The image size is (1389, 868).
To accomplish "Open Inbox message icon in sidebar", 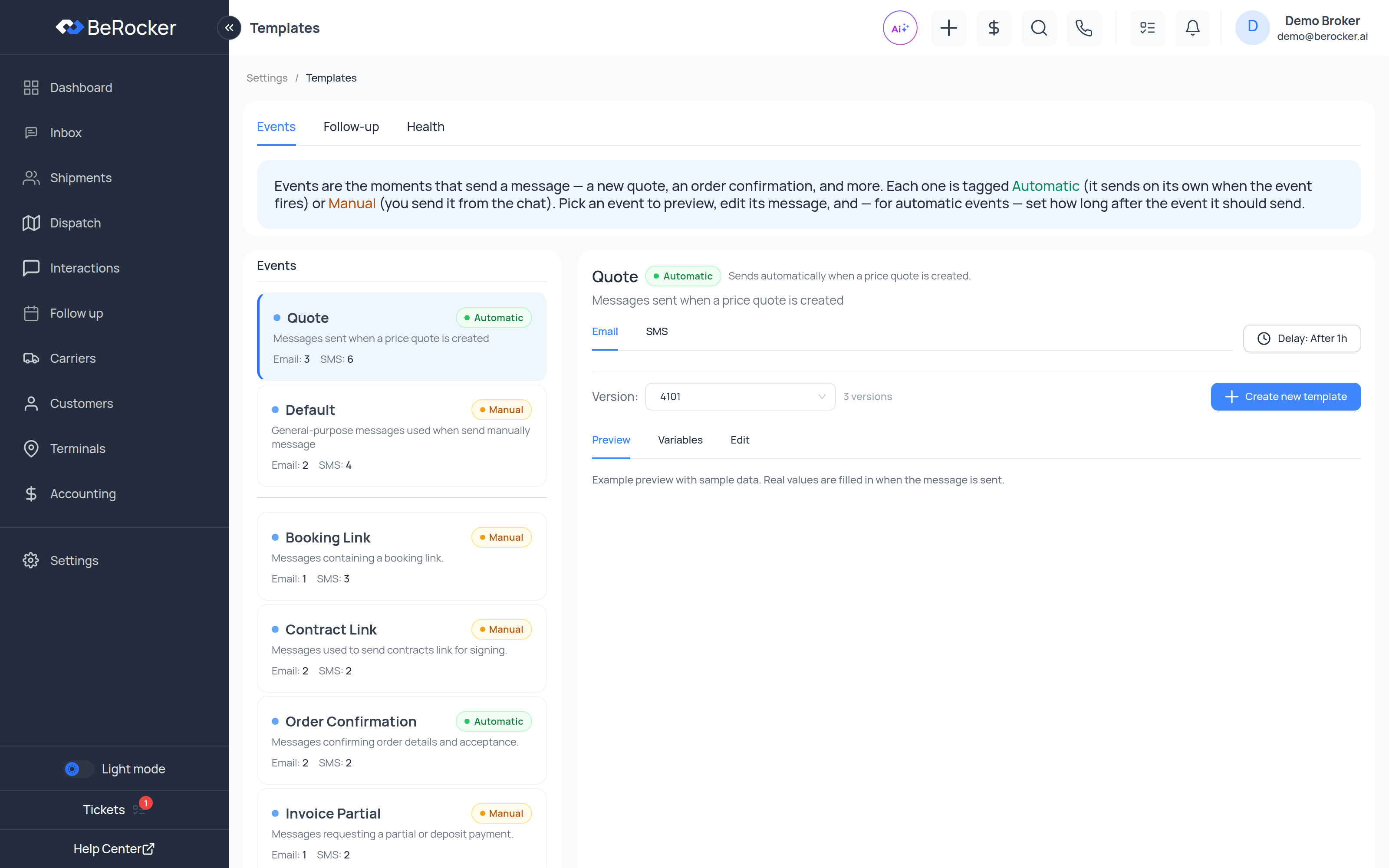I will point(31,133).
